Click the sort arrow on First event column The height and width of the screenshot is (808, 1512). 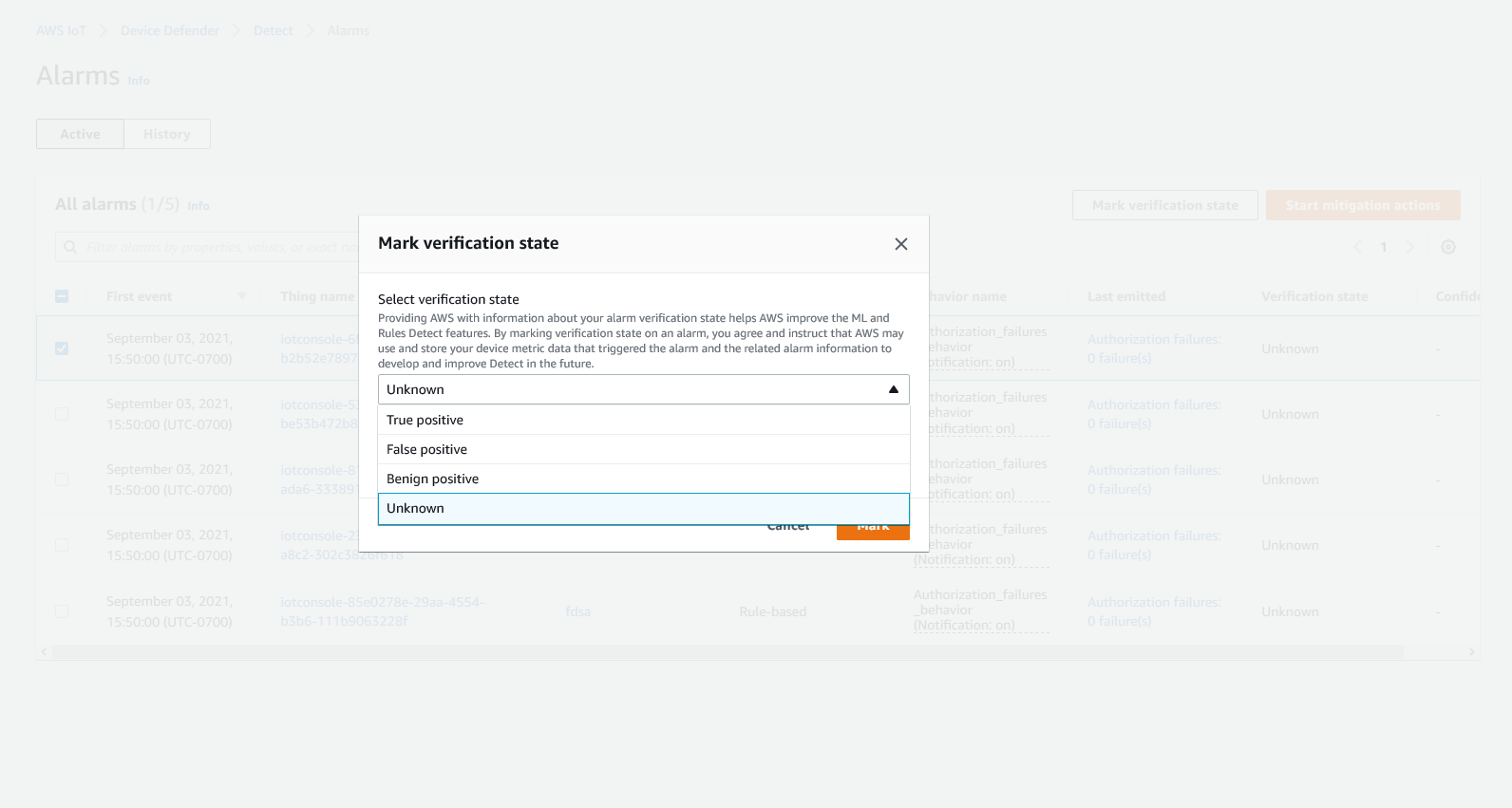point(242,295)
